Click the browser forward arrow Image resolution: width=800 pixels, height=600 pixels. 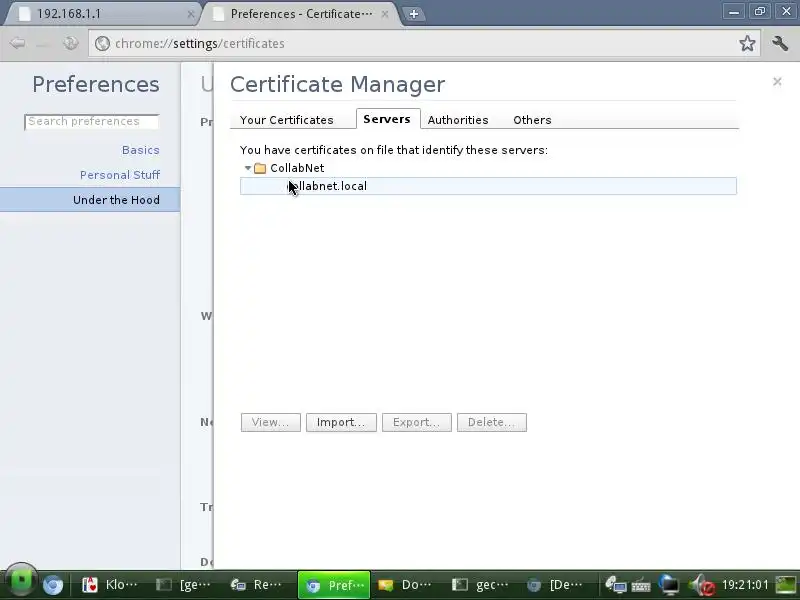pos(44,43)
